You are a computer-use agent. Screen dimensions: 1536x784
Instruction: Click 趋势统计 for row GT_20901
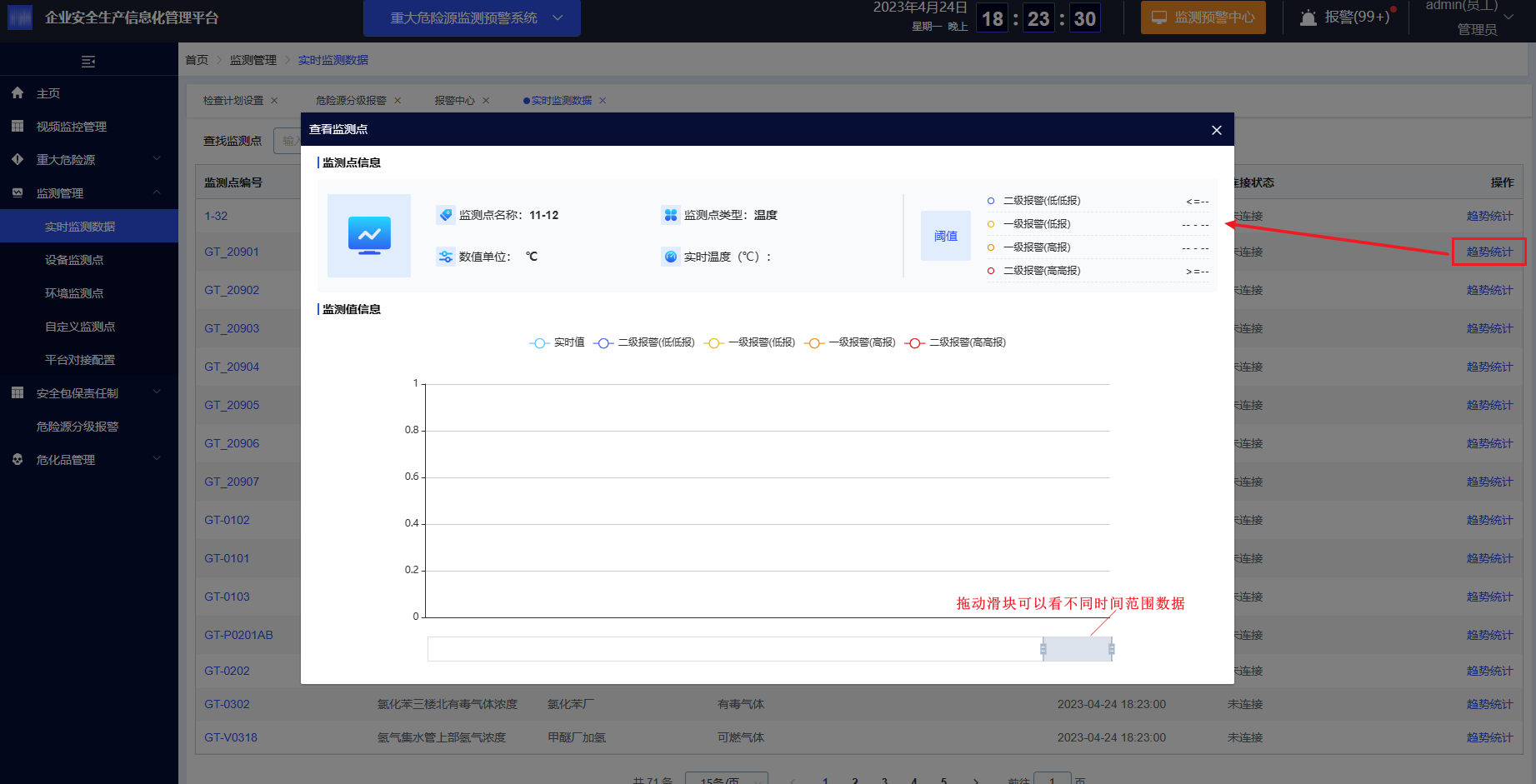(x=1489, y=252)
